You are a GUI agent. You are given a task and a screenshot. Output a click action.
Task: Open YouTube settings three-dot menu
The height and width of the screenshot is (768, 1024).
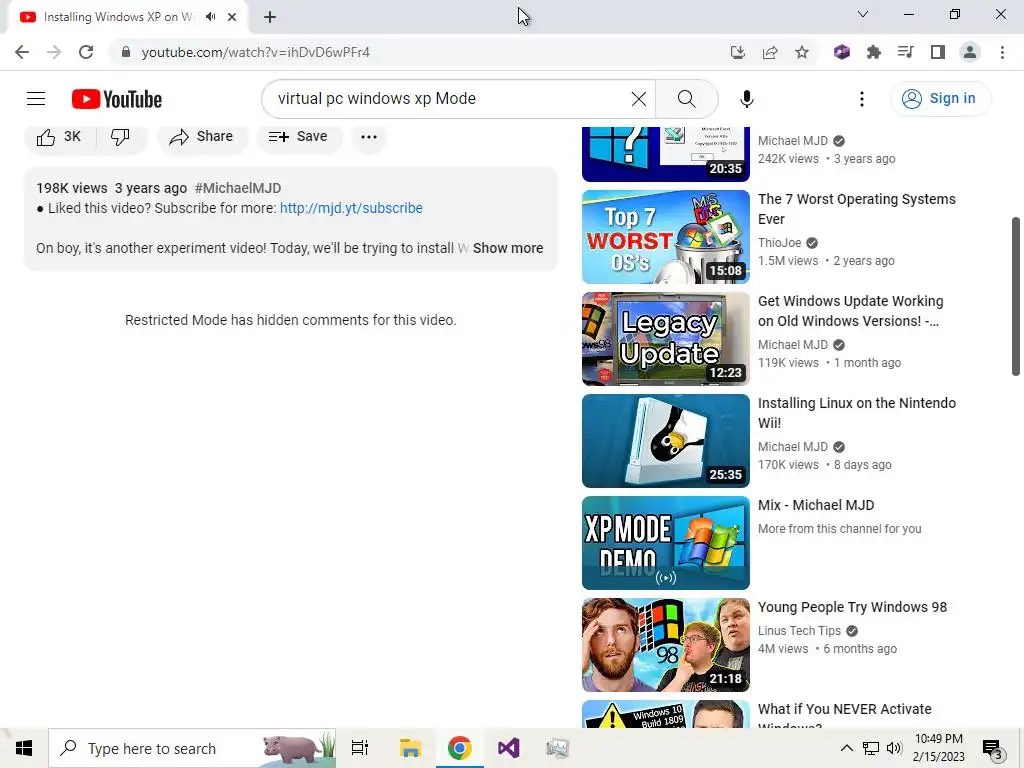click(862, 99)
